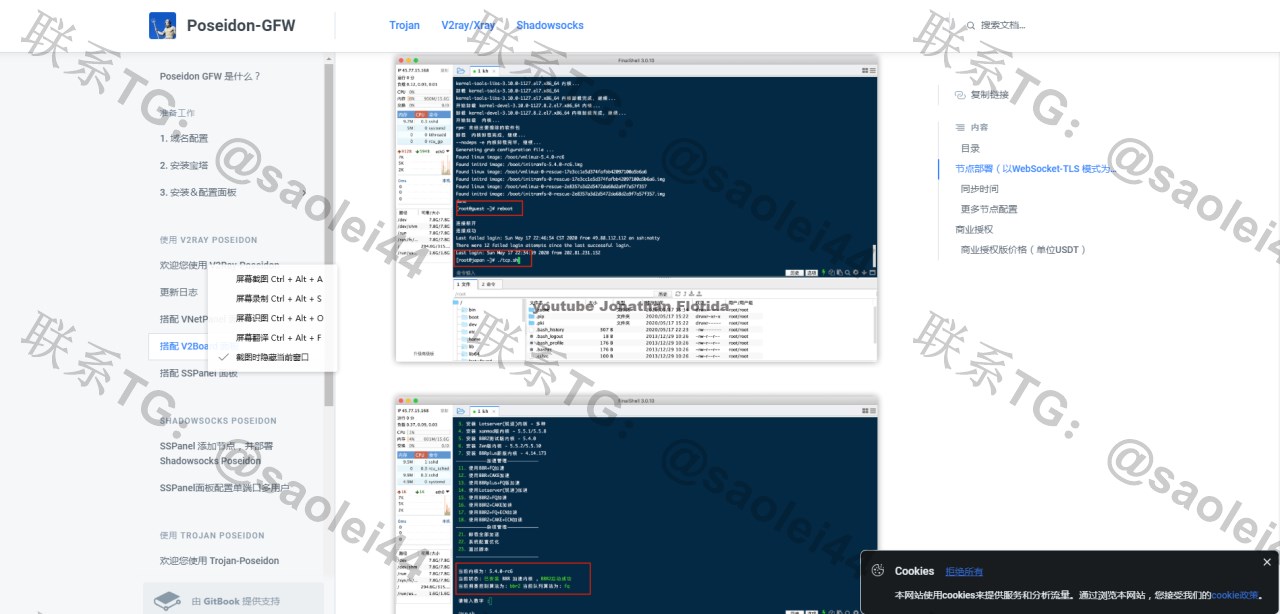The height and width of the screenshot is (614, 1280).
Task: Open 'Poseidon GFW 是什么？' page
Action: [210, 76]
